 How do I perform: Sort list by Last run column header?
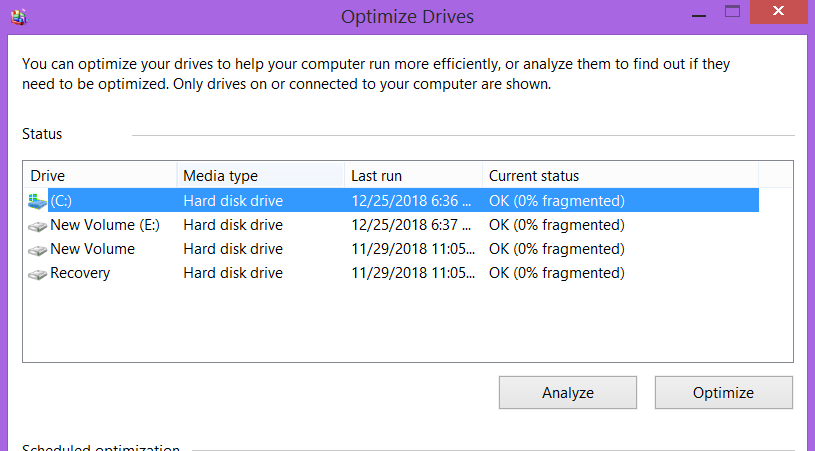tap(414, 176)
